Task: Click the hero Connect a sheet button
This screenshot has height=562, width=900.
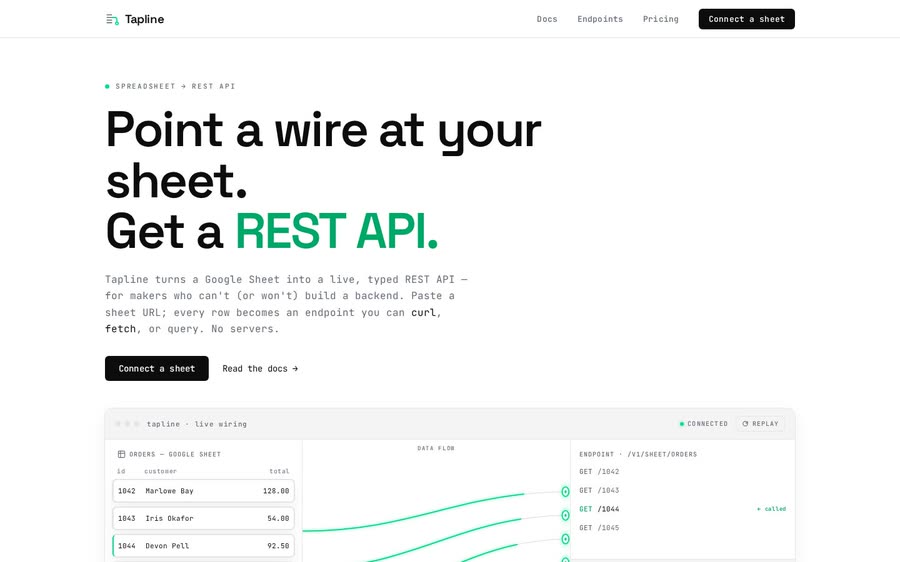Action: [x=157, y=369]
